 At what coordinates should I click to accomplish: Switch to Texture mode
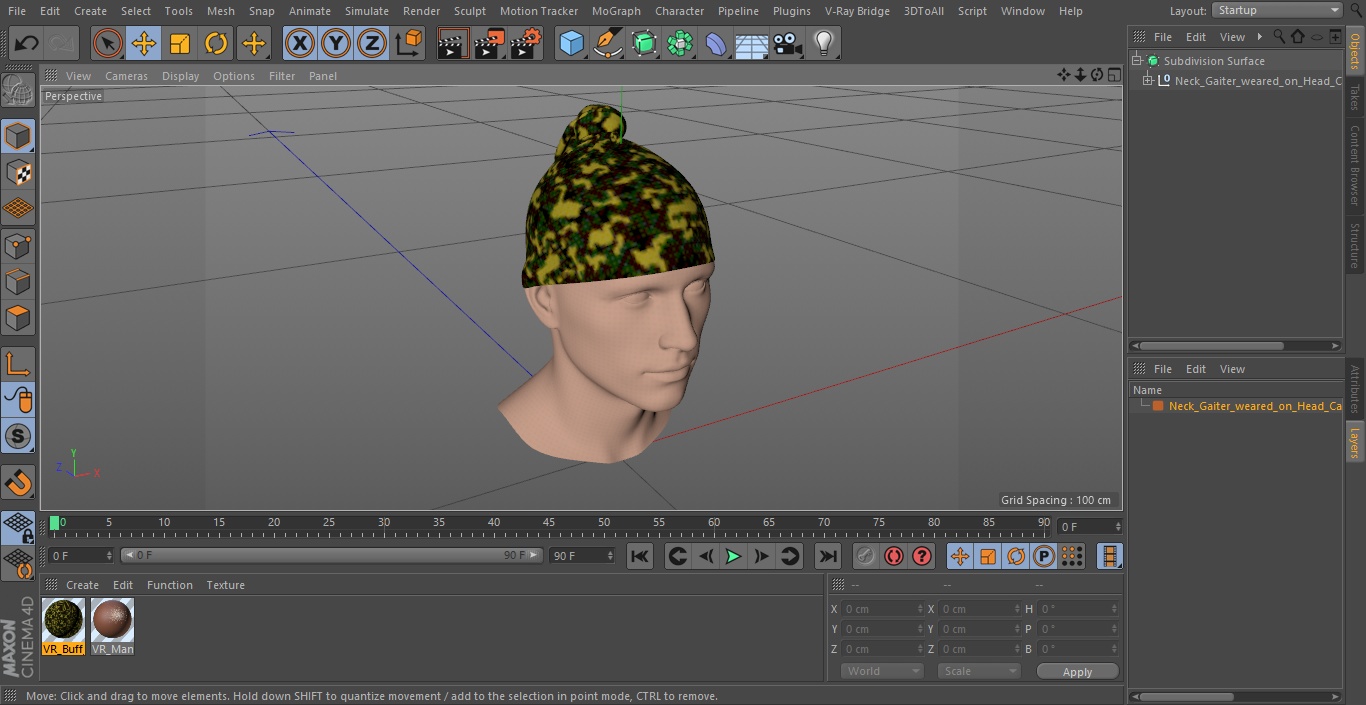tap(18, 172)
